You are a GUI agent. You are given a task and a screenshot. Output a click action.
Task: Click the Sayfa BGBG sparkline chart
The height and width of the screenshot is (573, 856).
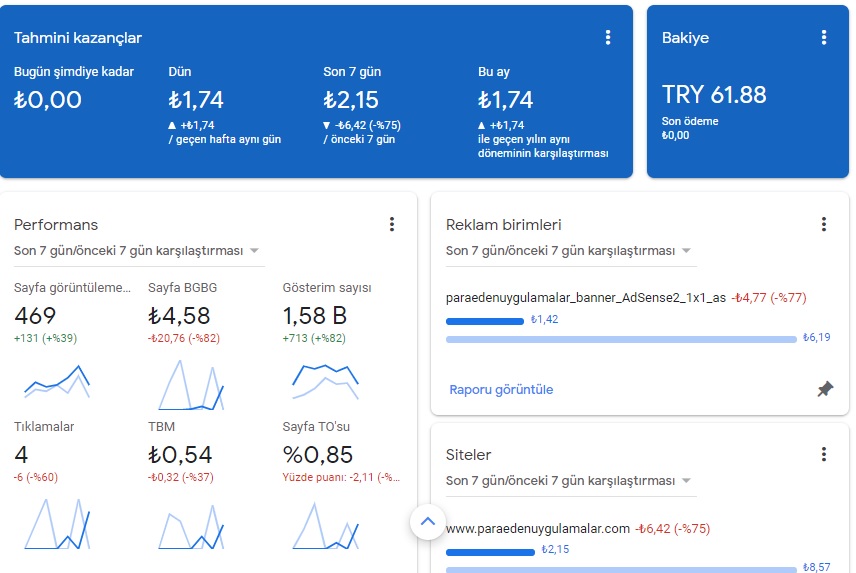click(x=191, y=384)
